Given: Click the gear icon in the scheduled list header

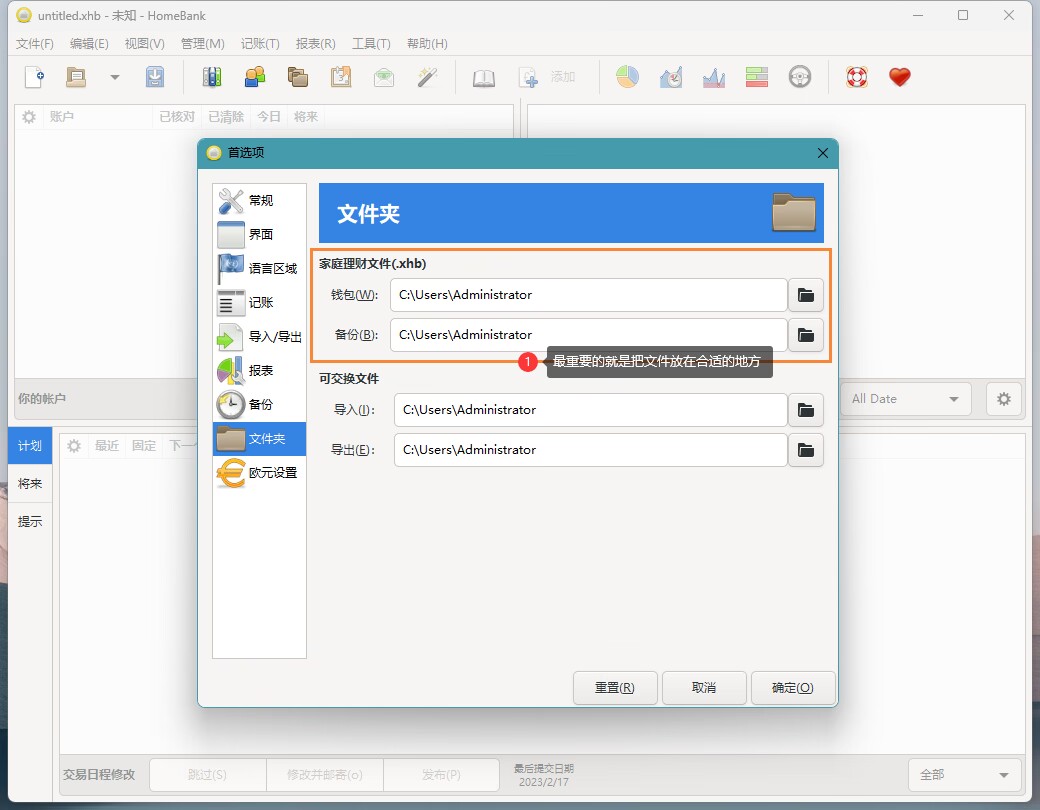Looking at the screenshot, I should (x=74, y=446).
